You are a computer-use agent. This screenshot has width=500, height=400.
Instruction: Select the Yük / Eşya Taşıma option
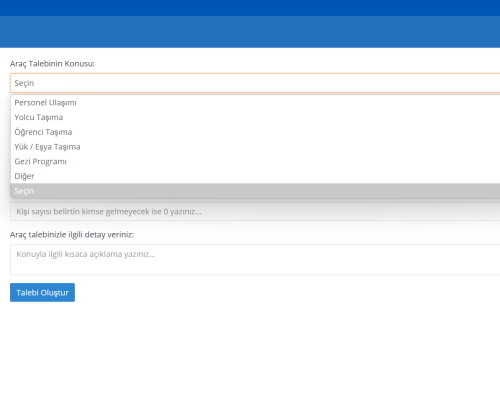pyautogui.click(x=255, y=147)
